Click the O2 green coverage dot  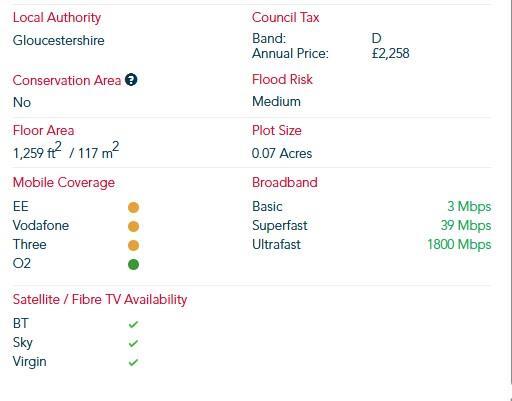click(133, 264)
